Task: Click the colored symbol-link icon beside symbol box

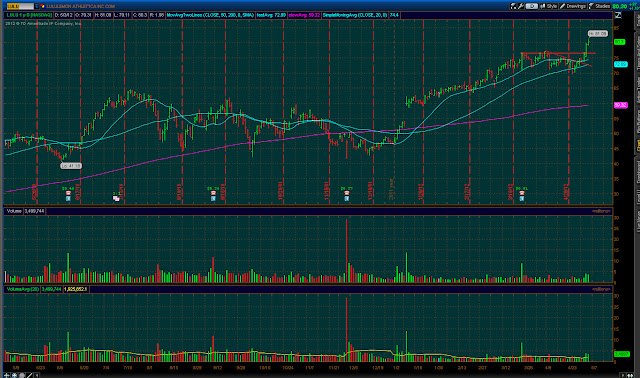Action: pyautogui.click(x=43, y=6)
